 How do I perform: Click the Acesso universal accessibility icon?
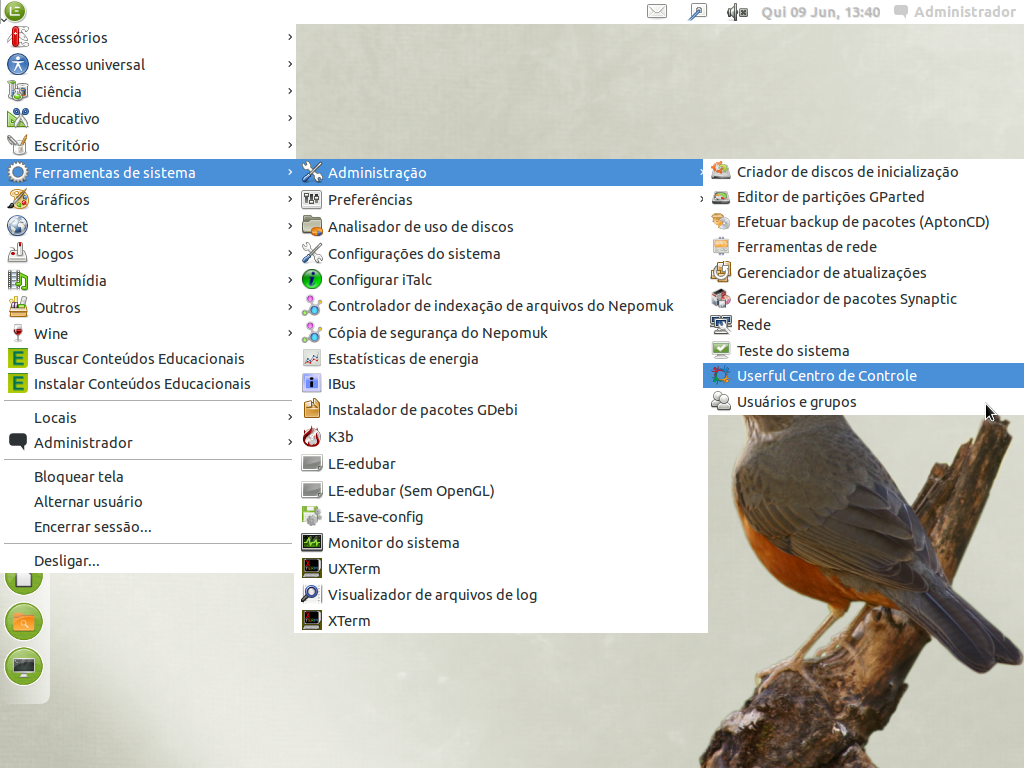[x=18, y=64]
